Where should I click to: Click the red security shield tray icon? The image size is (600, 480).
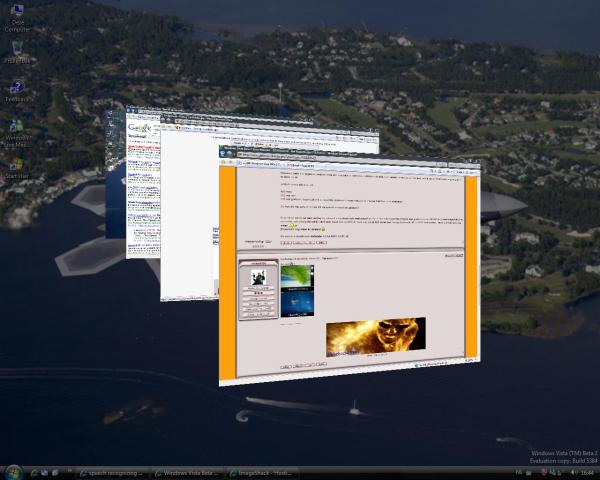(x=545, y=473)
